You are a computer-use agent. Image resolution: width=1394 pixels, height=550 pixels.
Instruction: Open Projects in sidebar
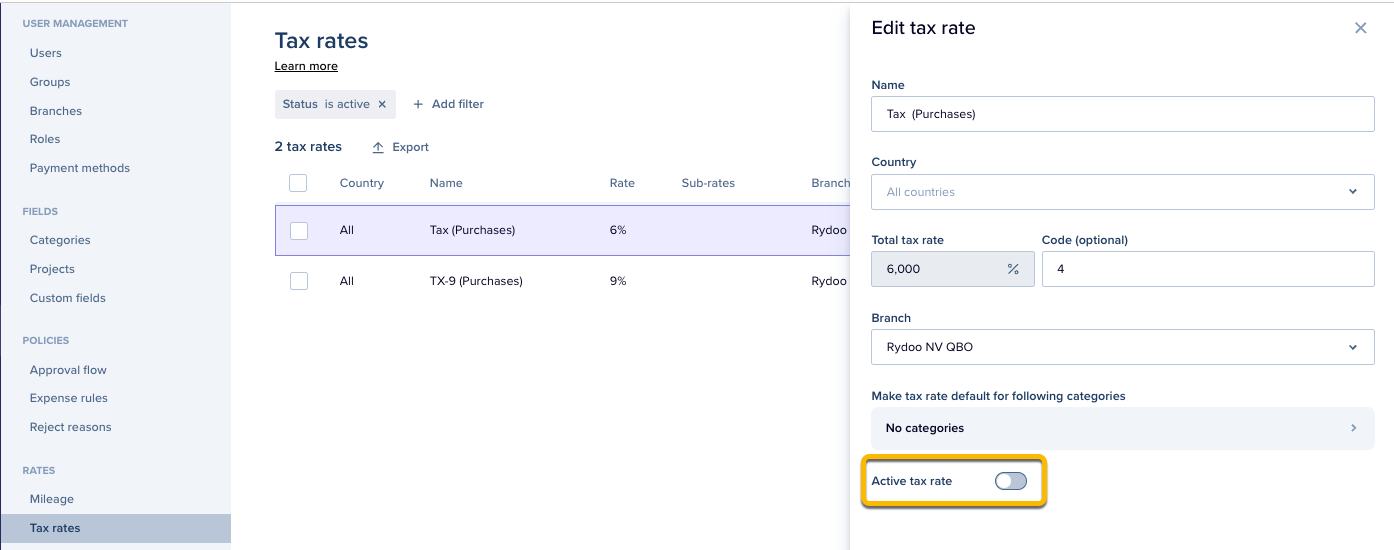pyautogui.click(x=52, y=269)
